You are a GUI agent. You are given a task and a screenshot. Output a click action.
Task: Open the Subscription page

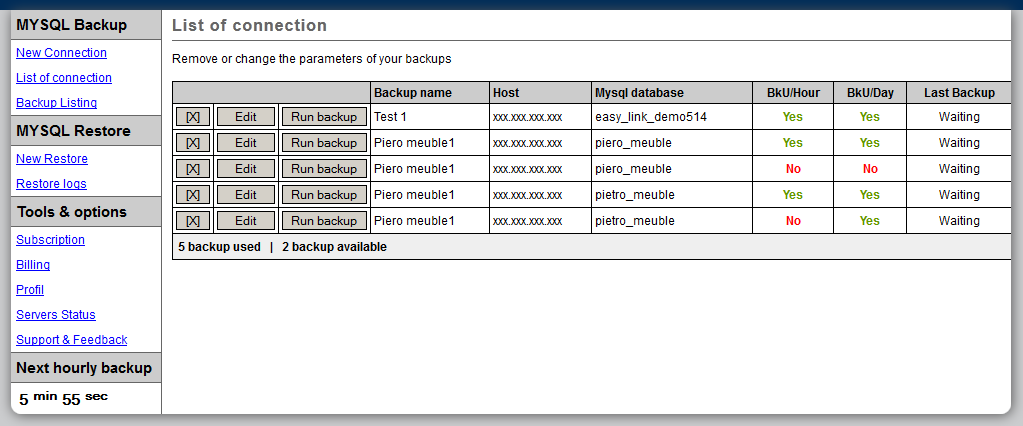pyautogui.click(x=50, y=240)
